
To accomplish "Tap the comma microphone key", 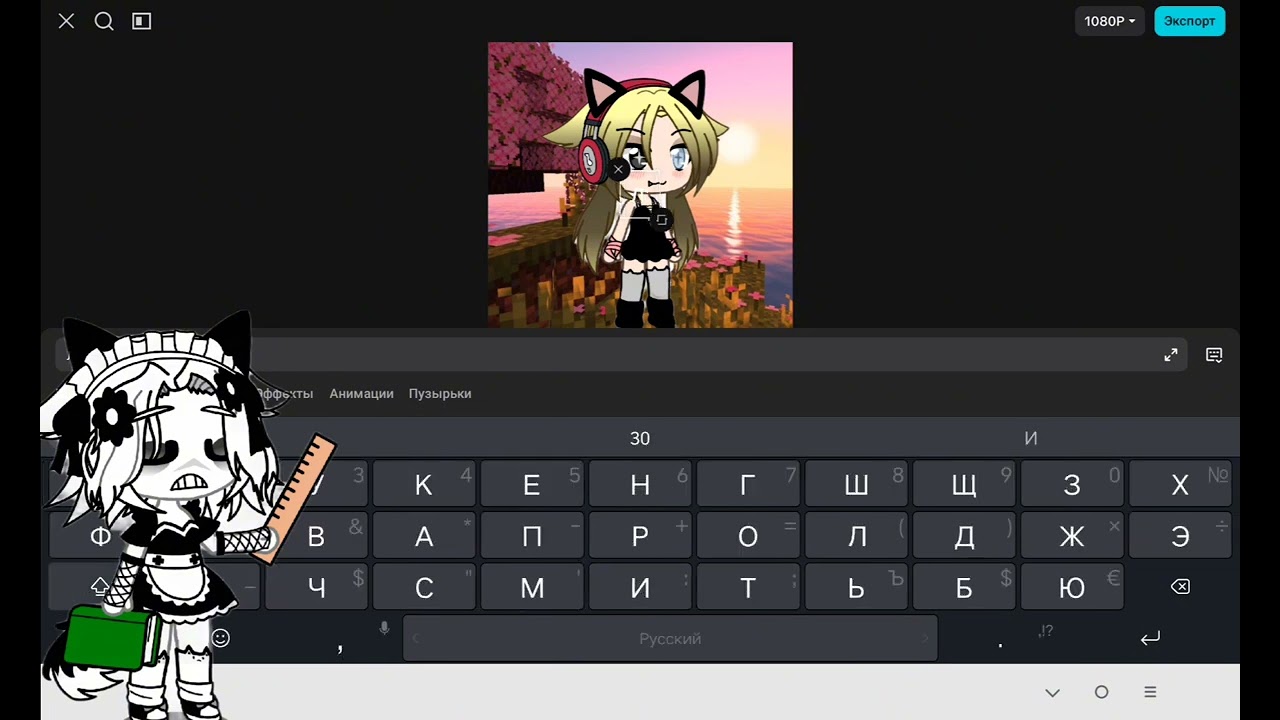I will pos(340,638).
